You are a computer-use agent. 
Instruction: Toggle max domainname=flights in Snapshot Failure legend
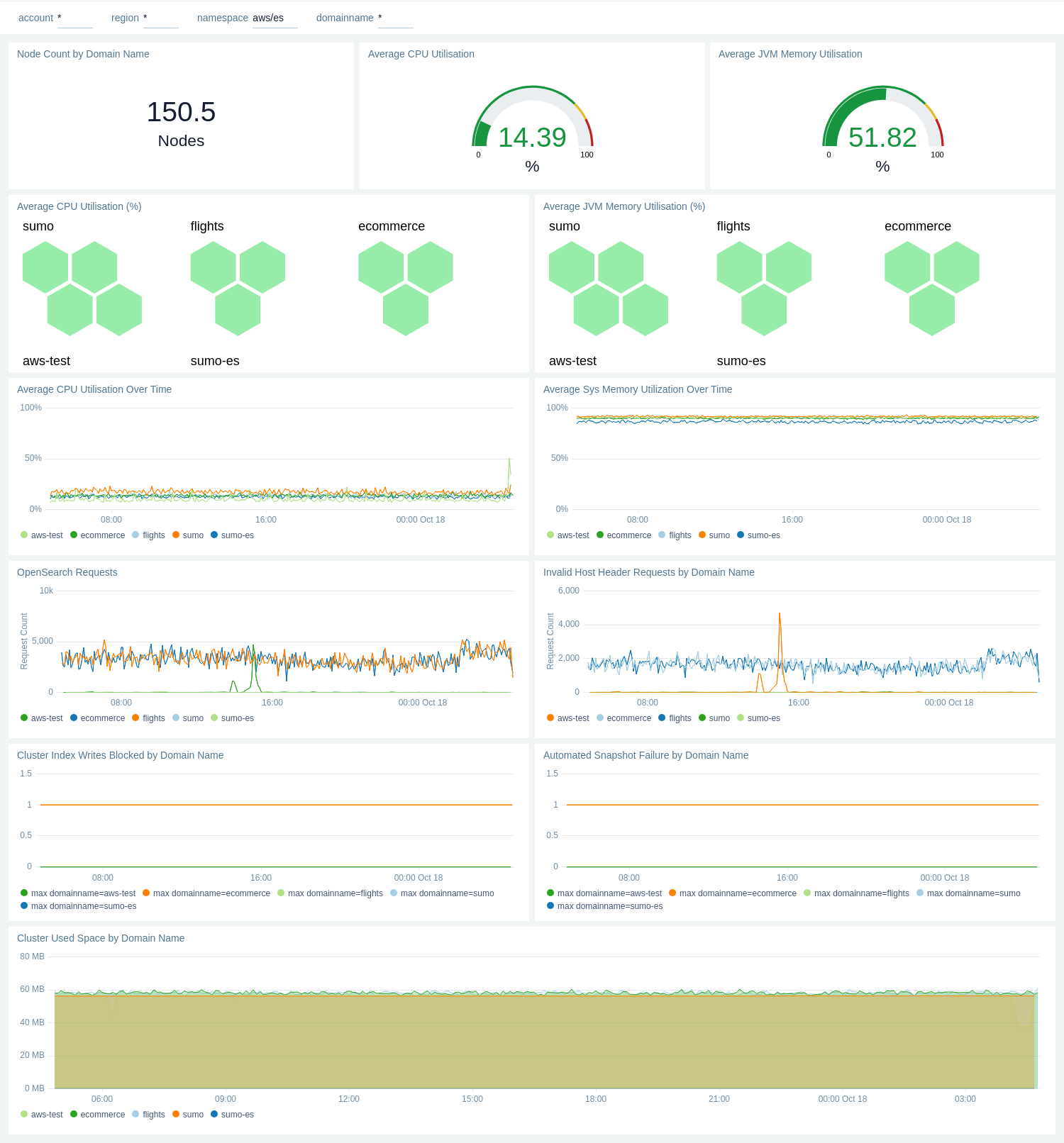coord(857,893)
